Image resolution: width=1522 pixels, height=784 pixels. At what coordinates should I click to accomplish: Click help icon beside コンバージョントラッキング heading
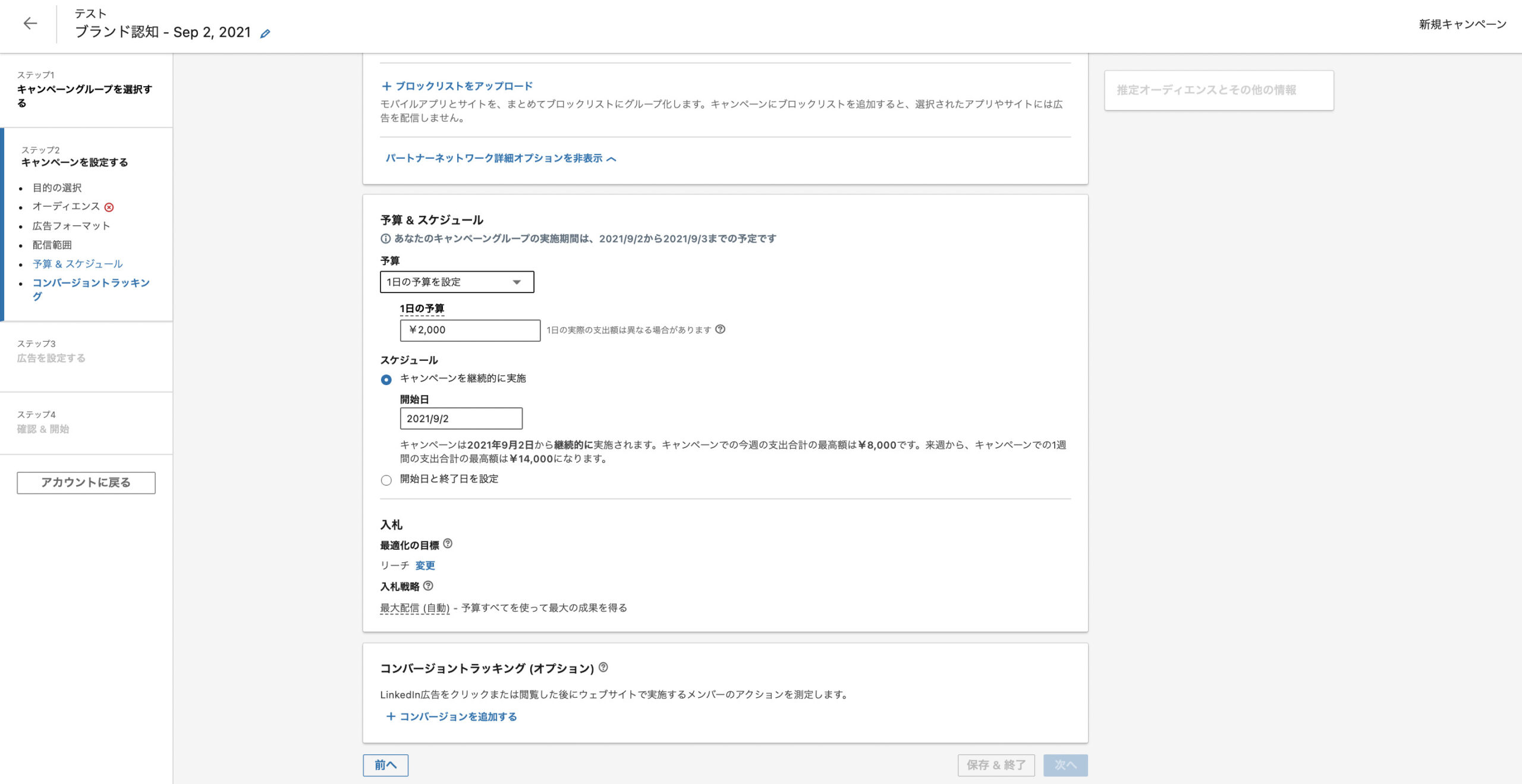[x=603, y=667]
